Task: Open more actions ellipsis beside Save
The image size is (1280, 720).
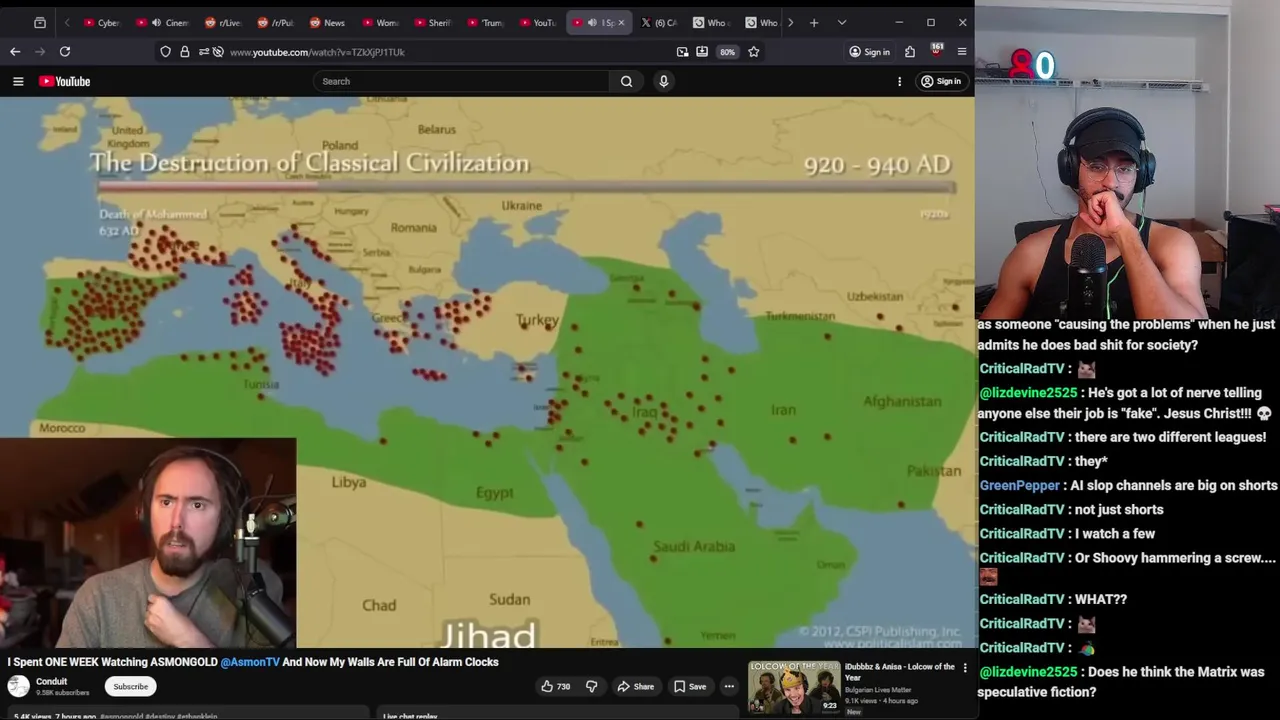Action: (x=729, y=686)
